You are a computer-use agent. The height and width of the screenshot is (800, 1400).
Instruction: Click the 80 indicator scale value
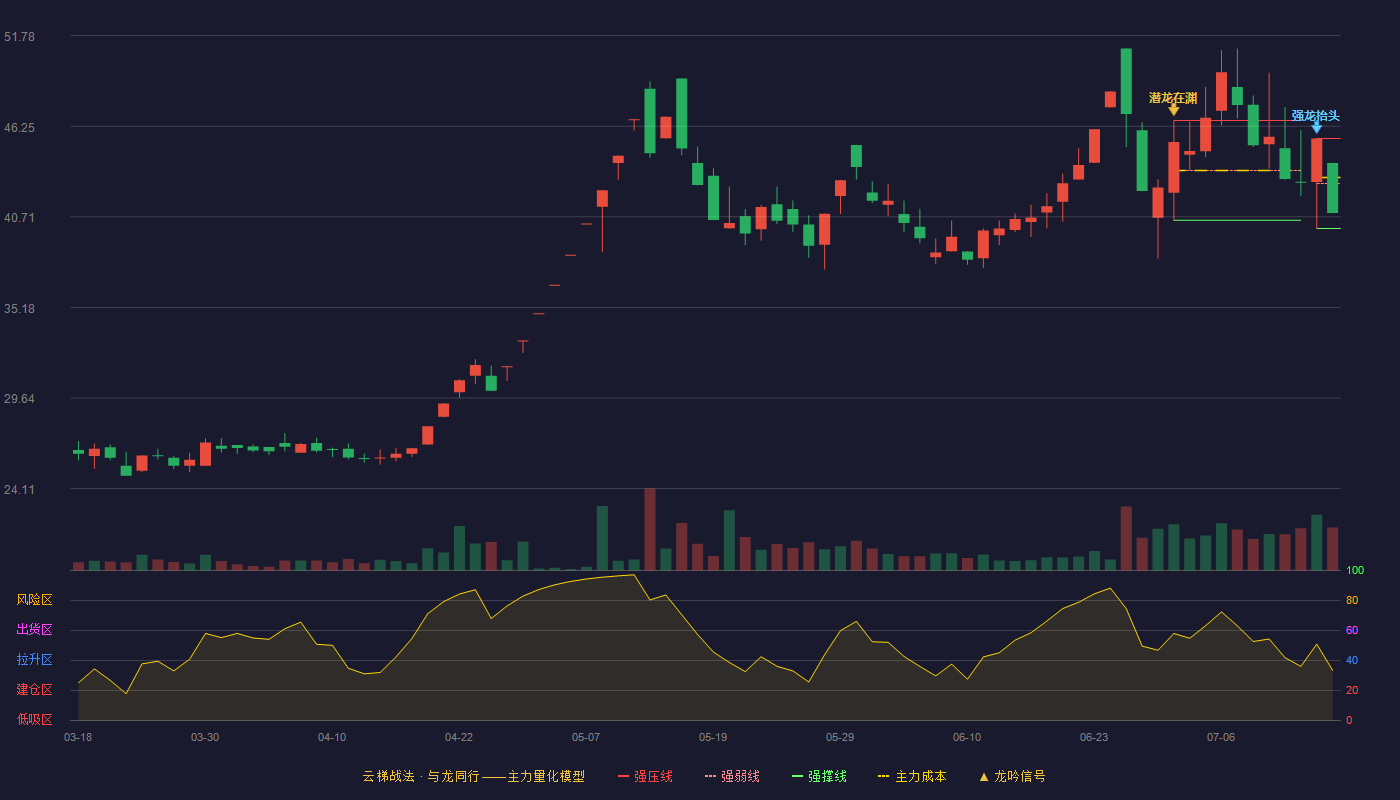[1352, 601]
